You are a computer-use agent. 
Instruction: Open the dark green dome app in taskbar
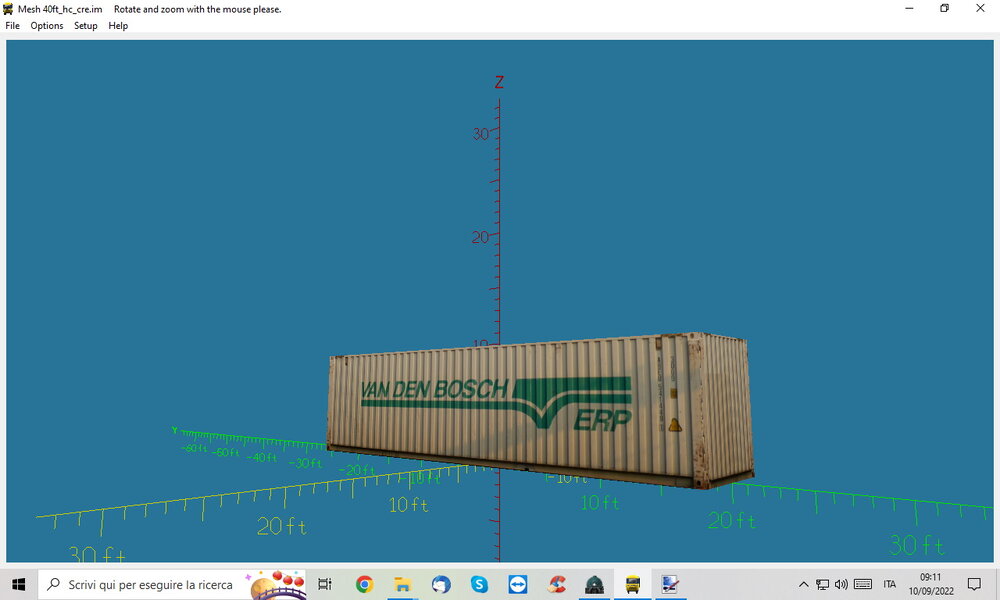point(594,584)
